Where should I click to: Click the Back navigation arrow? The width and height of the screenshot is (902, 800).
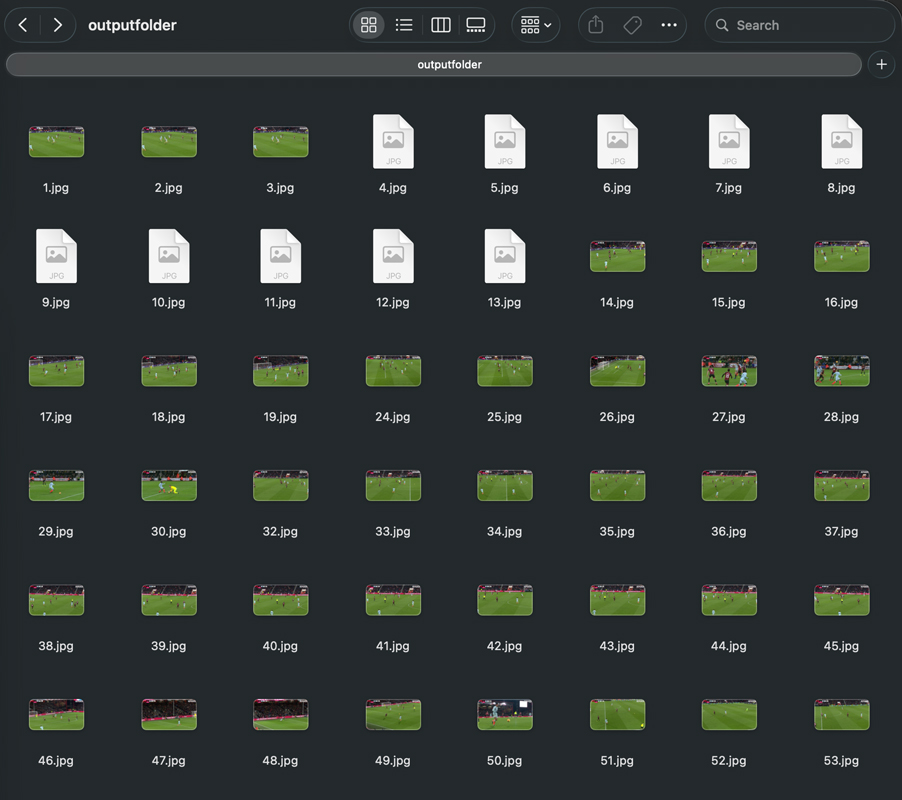[x=22, y=24]
